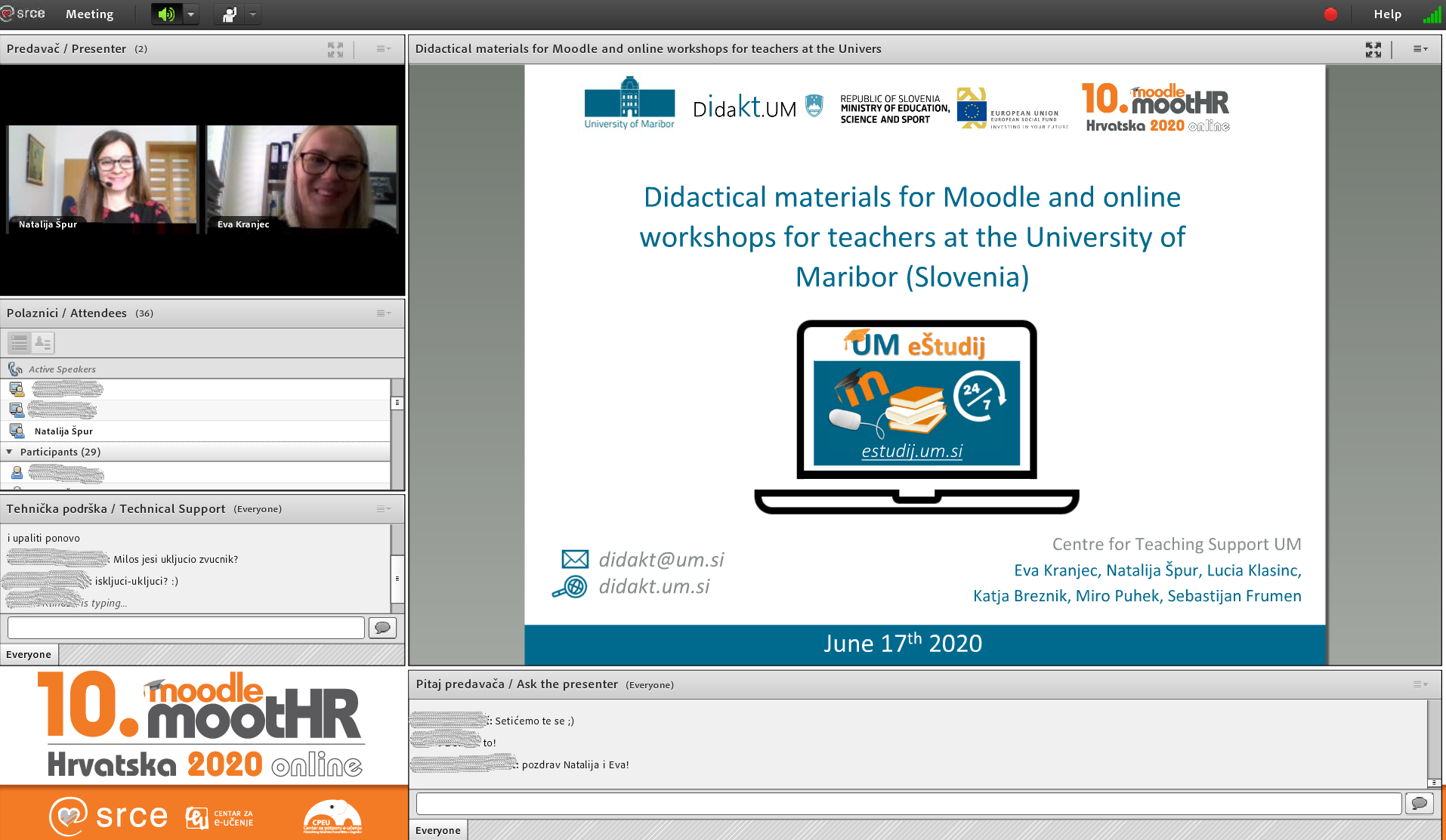
Task: Click the 'June 17th 2020' slide footer
Action: point(903,643)
